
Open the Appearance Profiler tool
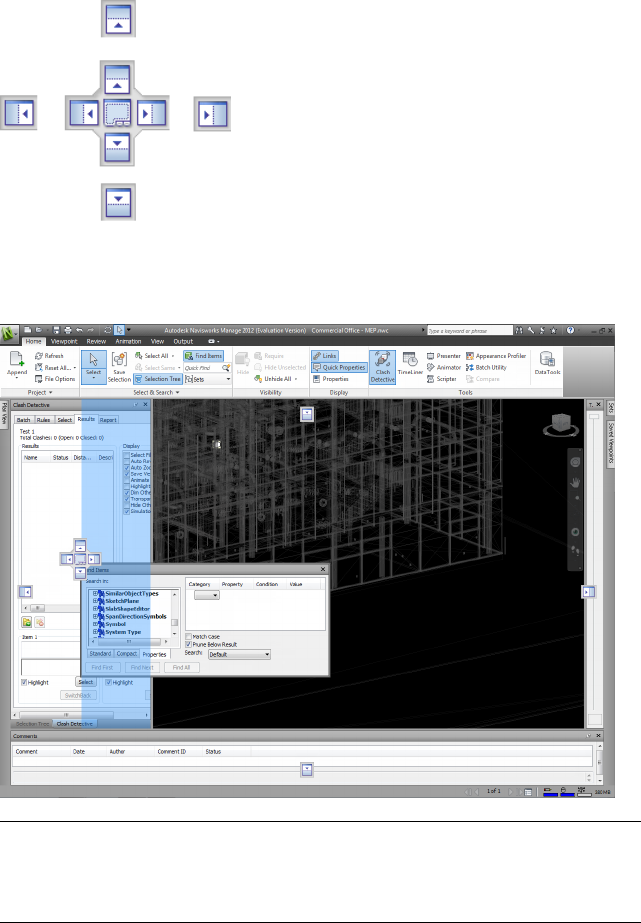(496, 356)
